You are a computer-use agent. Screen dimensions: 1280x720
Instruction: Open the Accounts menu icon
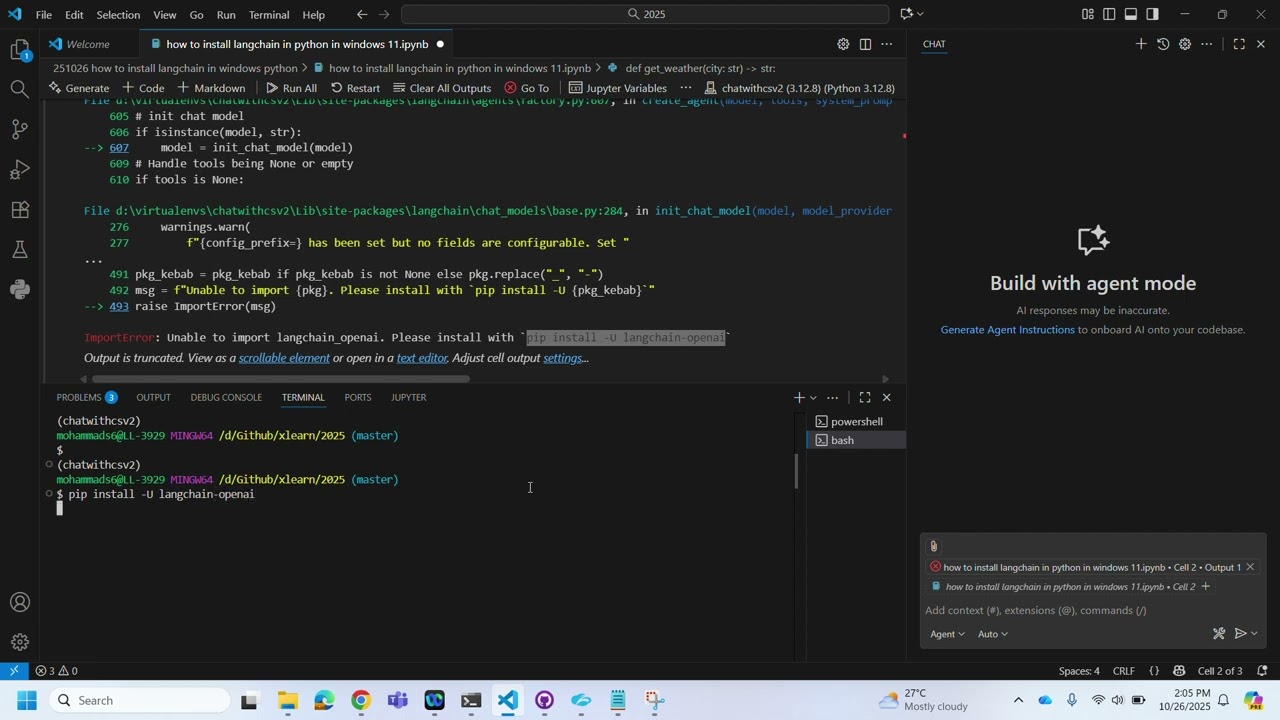coord(20,602)
